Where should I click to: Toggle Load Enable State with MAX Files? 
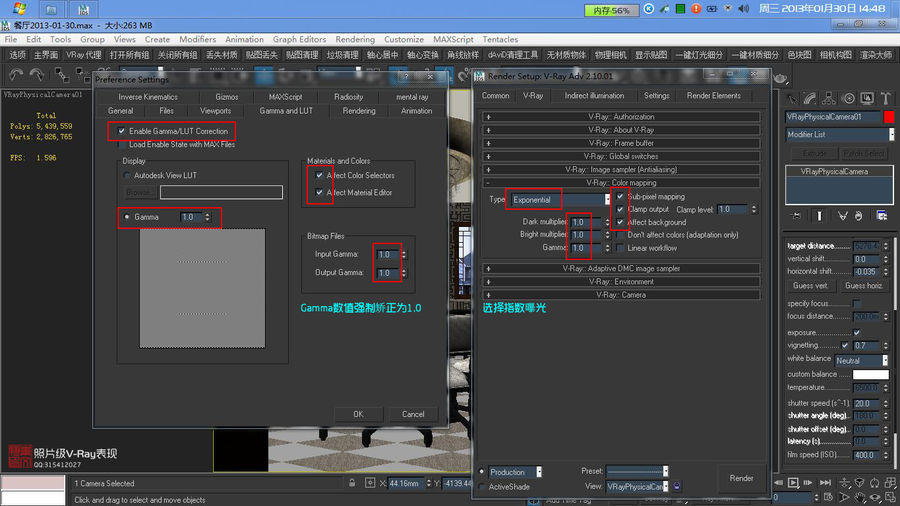[122, 145]
